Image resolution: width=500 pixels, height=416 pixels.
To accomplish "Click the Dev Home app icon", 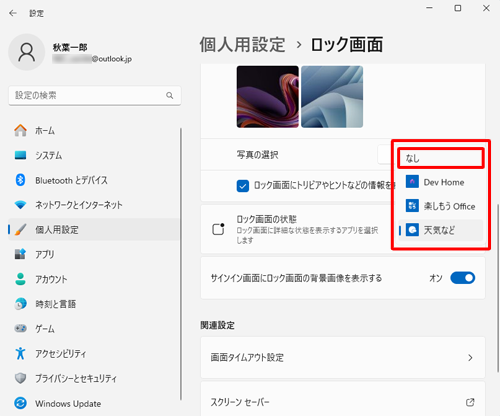I will [x=412, y=182].
